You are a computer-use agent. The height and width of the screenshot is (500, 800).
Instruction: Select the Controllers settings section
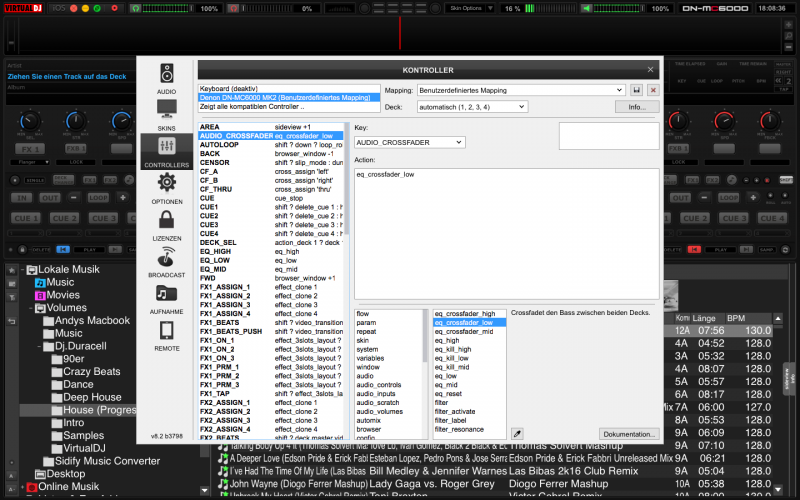[166, 152]
